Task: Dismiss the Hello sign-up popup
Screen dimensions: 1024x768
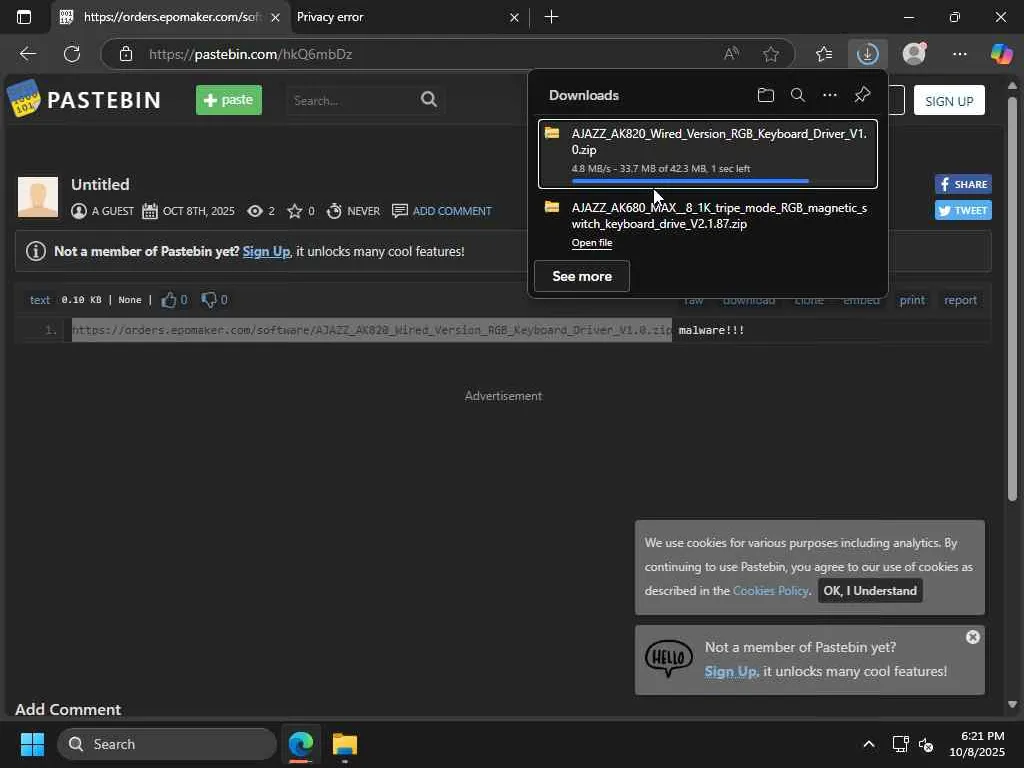Action: point(972,637)
